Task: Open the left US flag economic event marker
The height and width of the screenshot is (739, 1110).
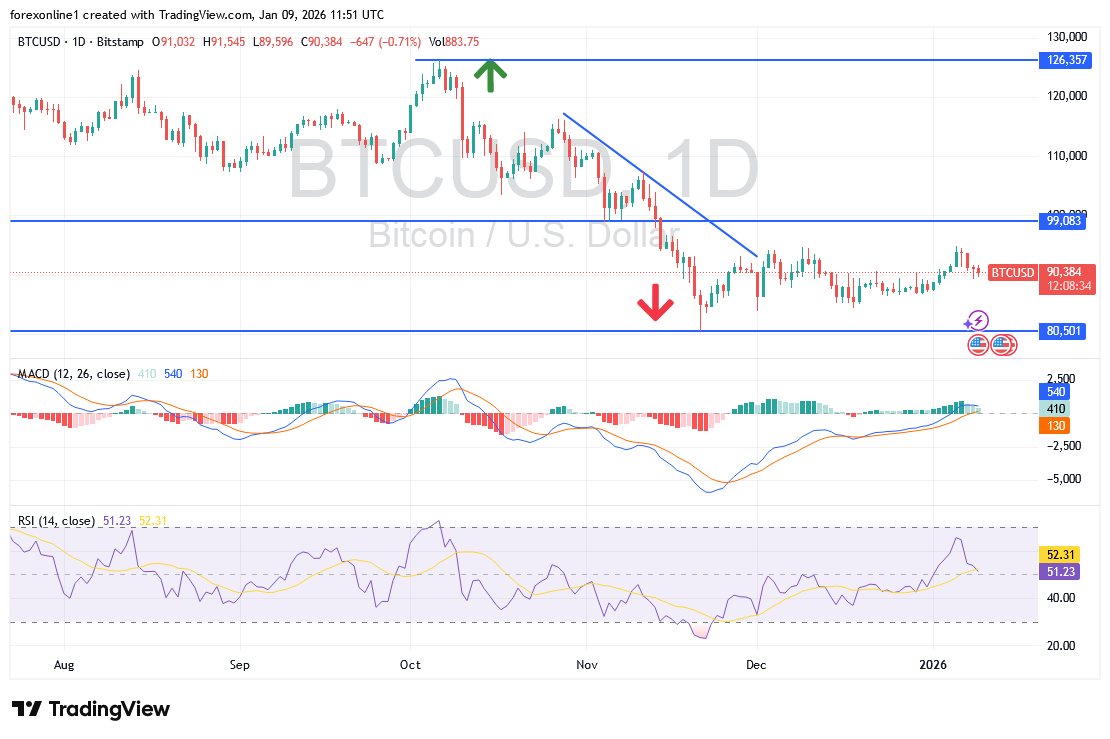Action: [977, 344]
